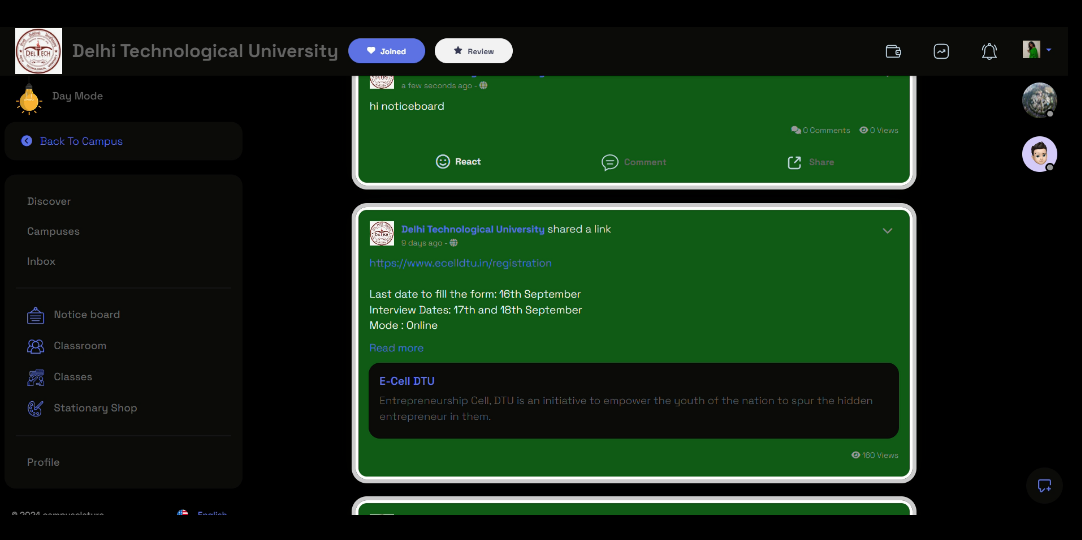The height and width of the screenshot is (540, 1082).
Task: Open the E-Cell DTU link preview title
Action: [407, 381]
